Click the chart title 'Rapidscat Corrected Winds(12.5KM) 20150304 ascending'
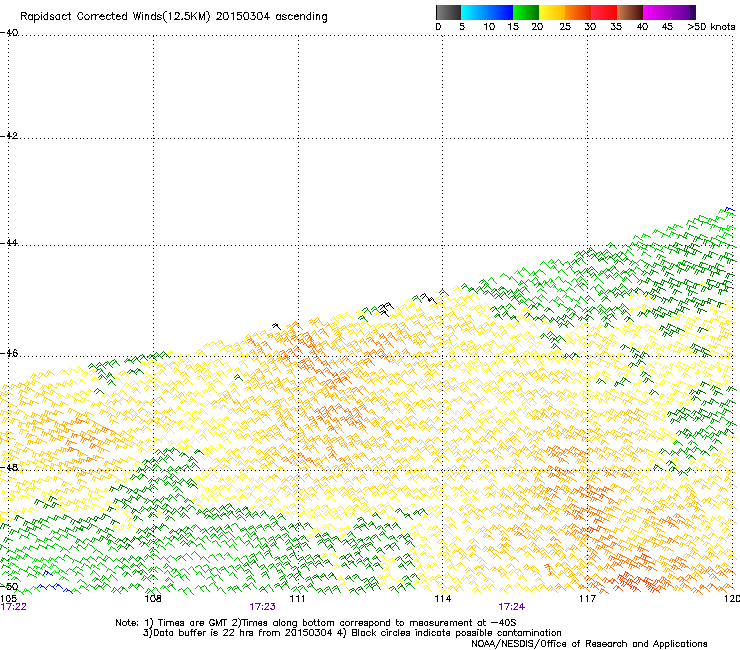 (x=174, y=17)
